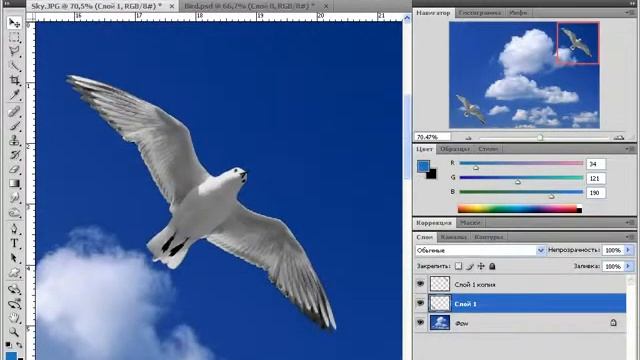This screenshot has height=360, width=640.
Task: Click the black background swatch in Color panel
Action: click(432, 175)
